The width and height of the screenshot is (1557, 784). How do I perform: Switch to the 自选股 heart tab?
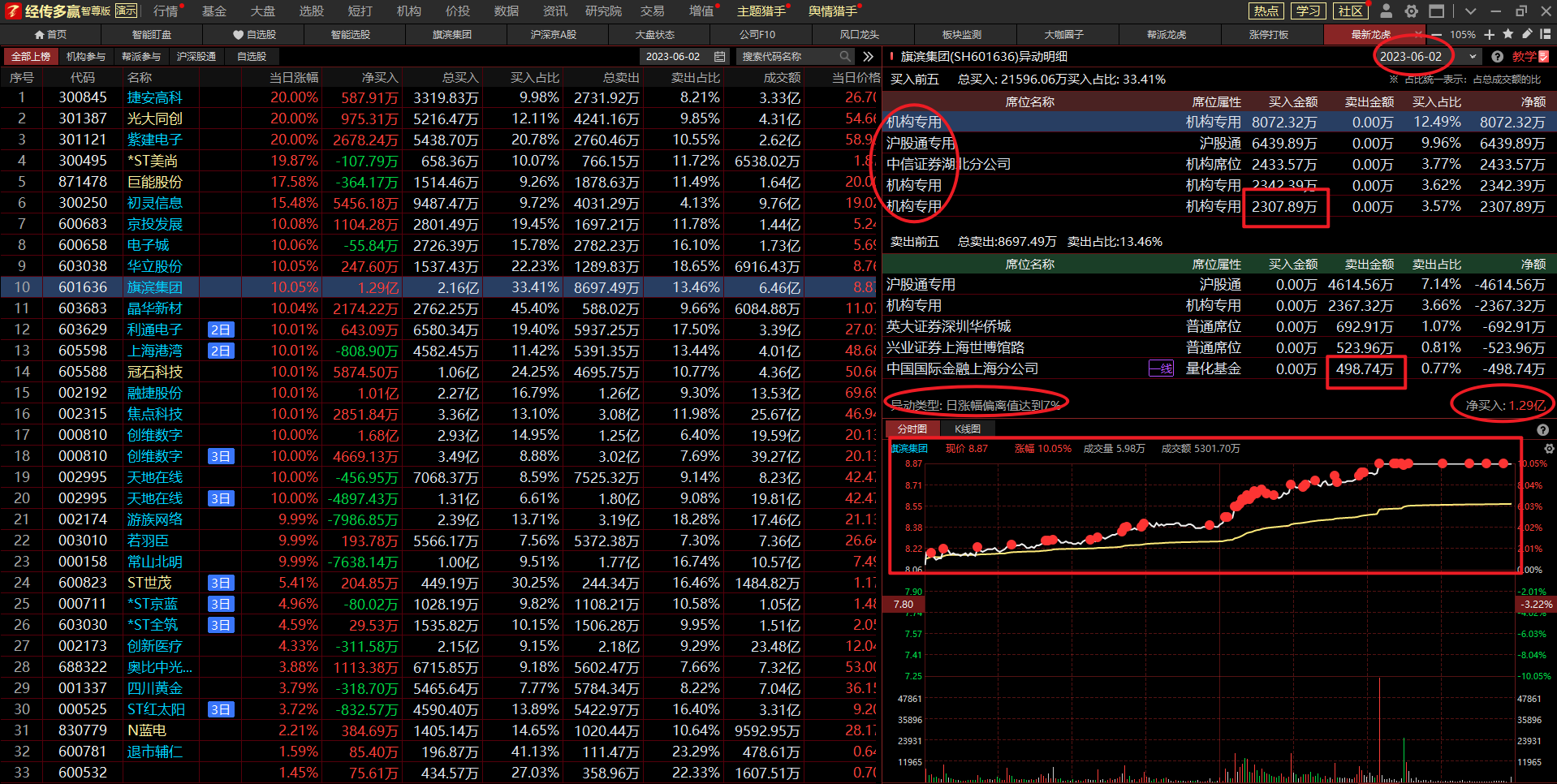[253, 34]
